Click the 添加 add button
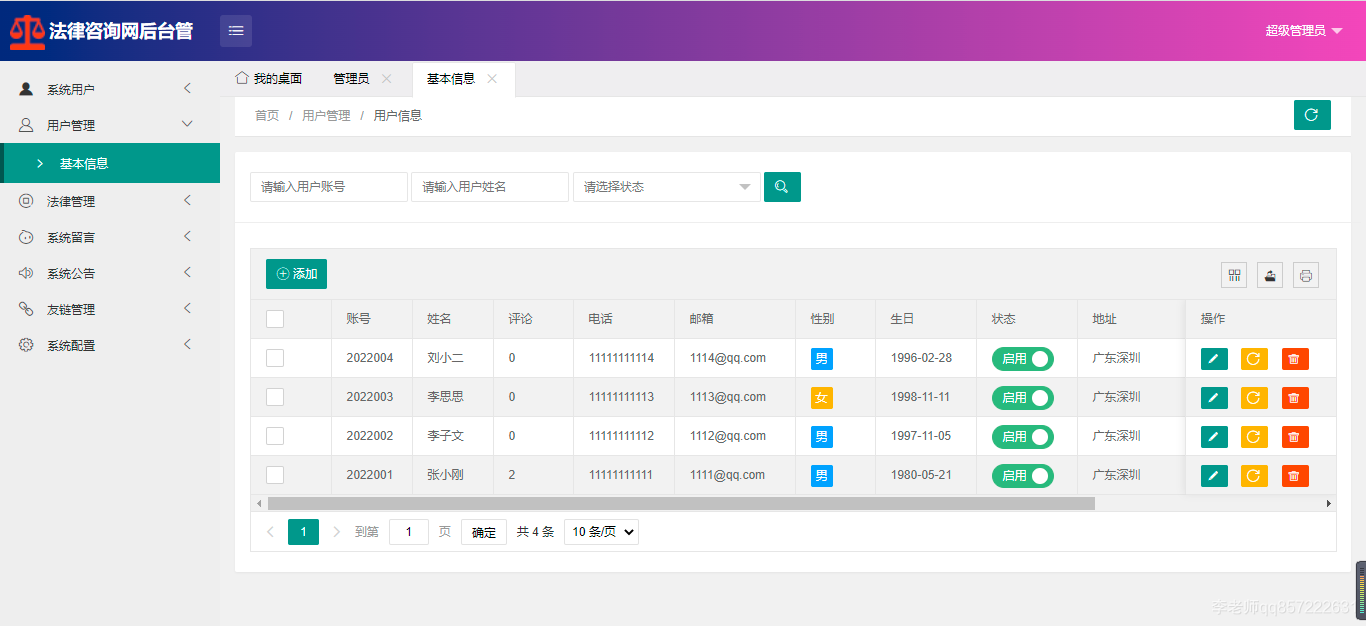Image resolution: width=1366 pixels, height=626 pixels. coord(296,274)
